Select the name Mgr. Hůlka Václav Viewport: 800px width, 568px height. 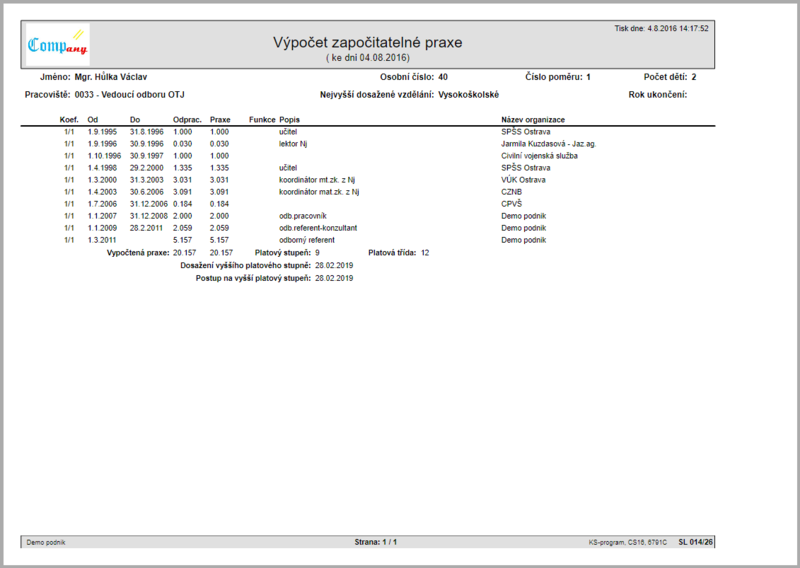(111, 77)
